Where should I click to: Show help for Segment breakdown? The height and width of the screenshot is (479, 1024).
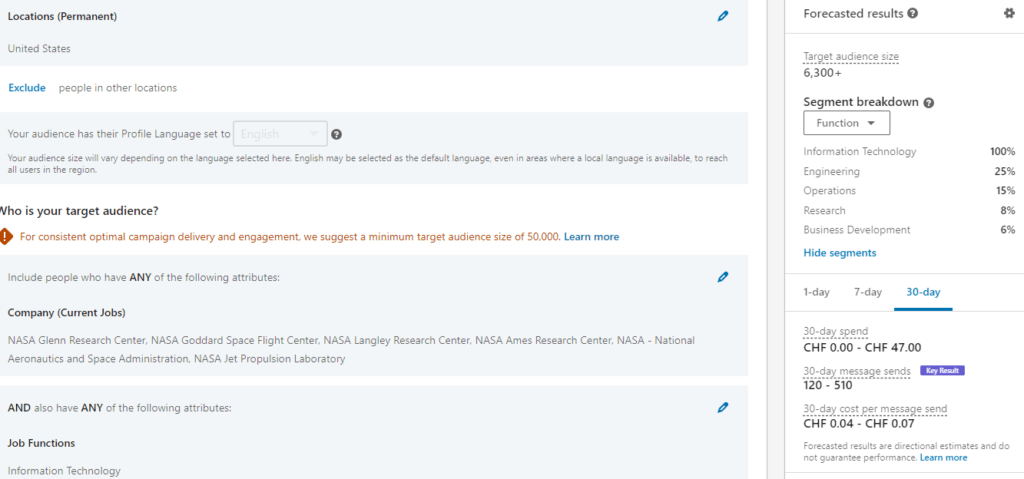(x=929, y=103)
